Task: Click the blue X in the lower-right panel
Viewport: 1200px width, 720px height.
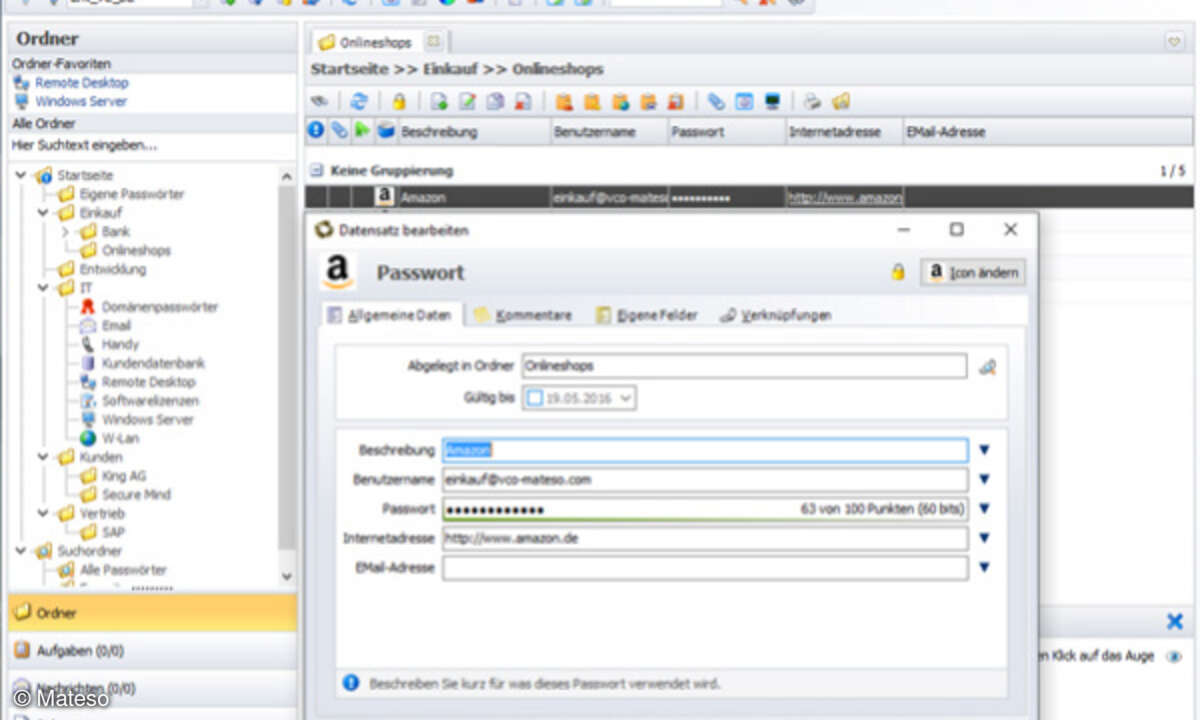Action: click(1175, 621)
